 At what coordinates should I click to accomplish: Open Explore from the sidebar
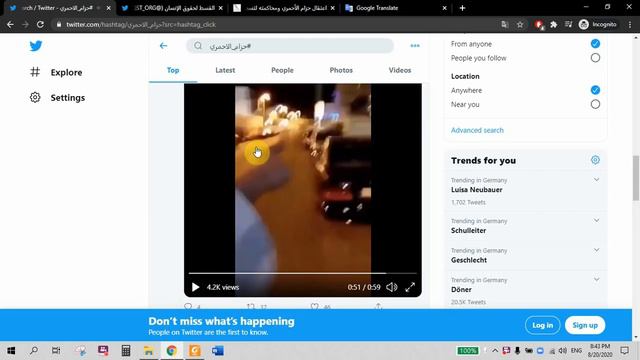(56, 72)
